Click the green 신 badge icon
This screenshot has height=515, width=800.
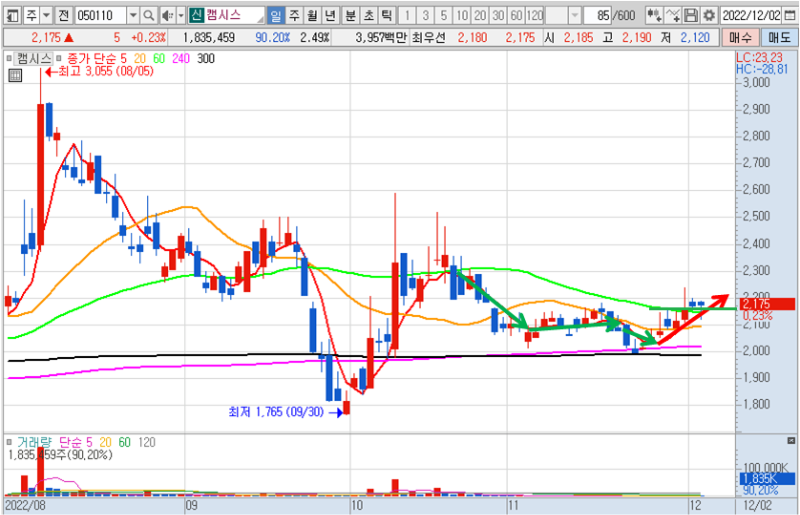pos(196,15)
